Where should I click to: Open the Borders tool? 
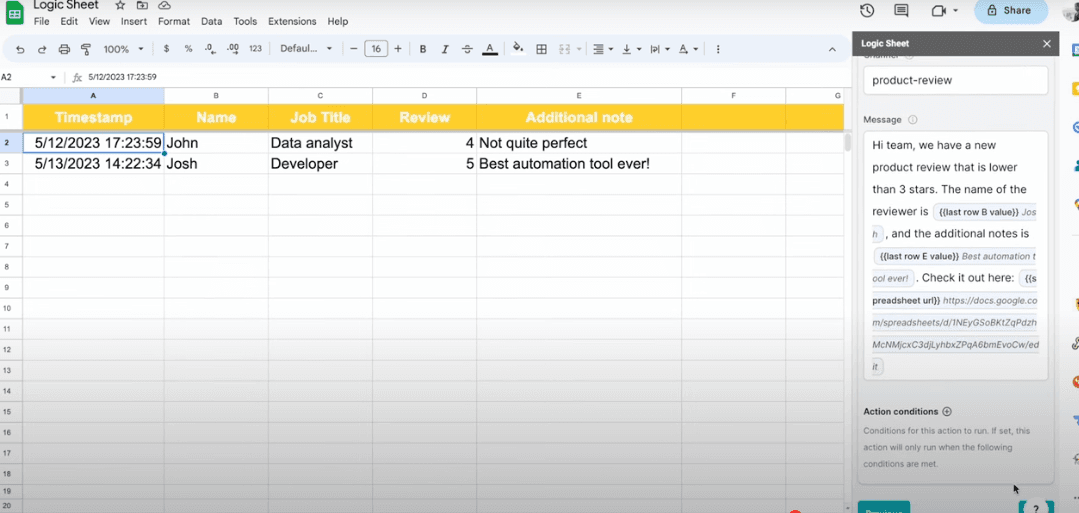tap(541, 49)
